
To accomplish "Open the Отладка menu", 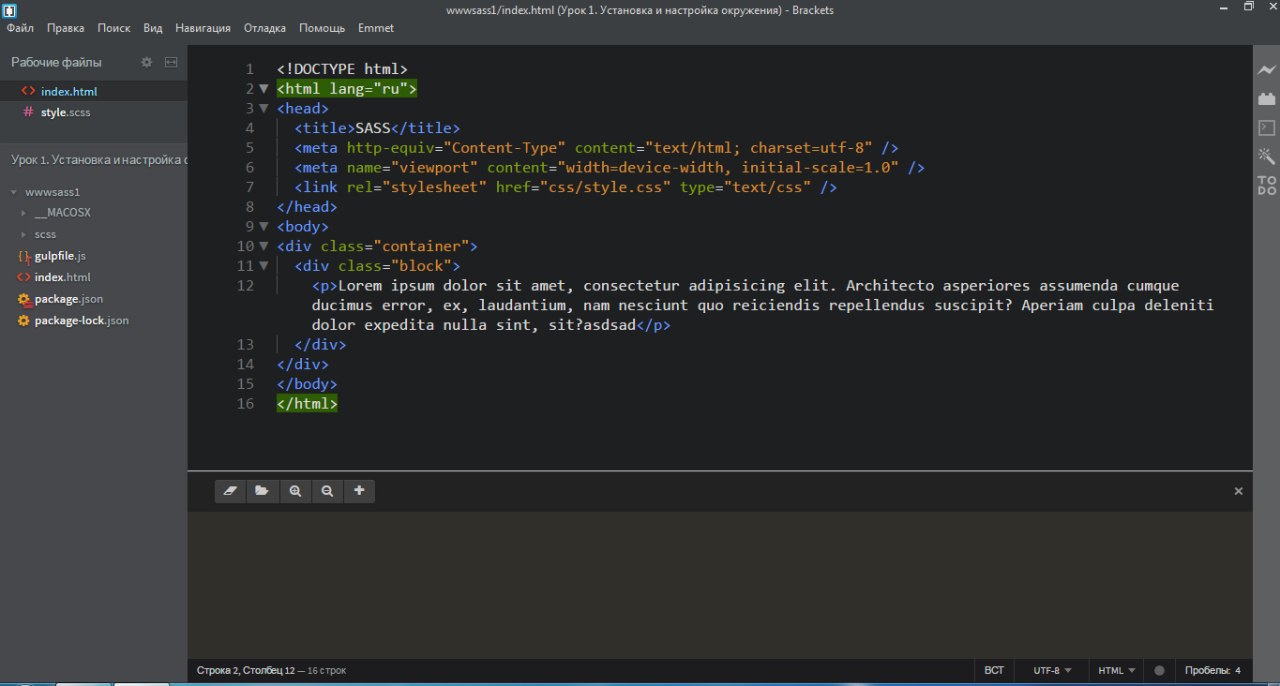I will point(264,28).
